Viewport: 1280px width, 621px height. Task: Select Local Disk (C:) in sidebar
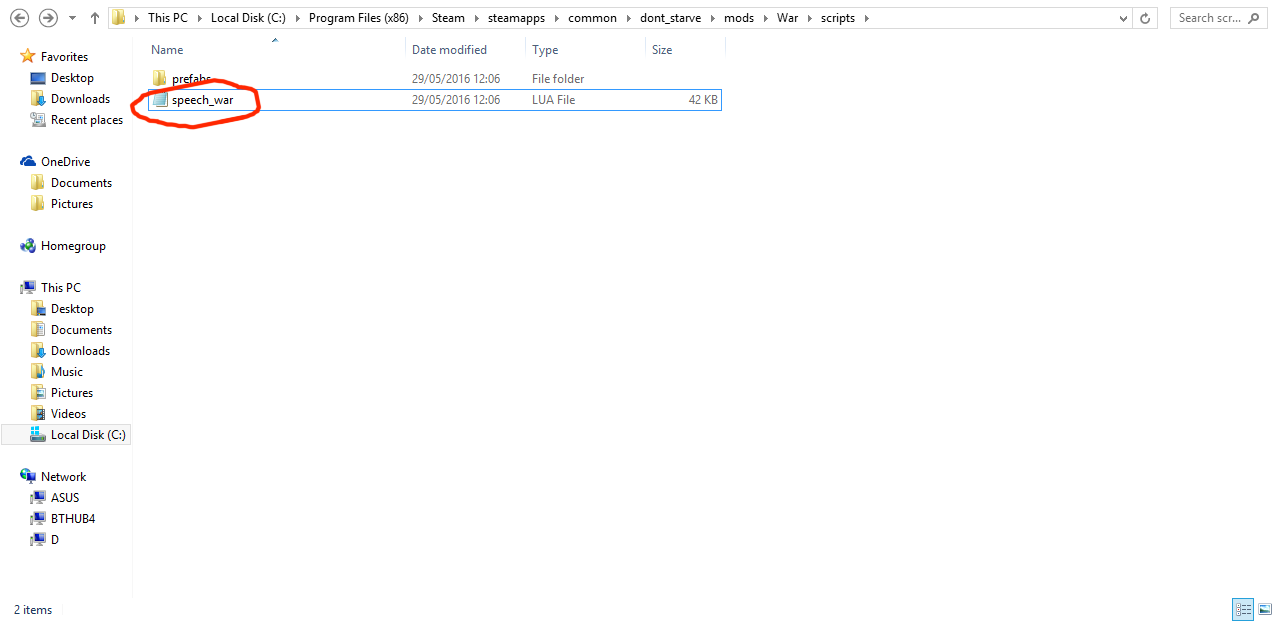(87, 435)
